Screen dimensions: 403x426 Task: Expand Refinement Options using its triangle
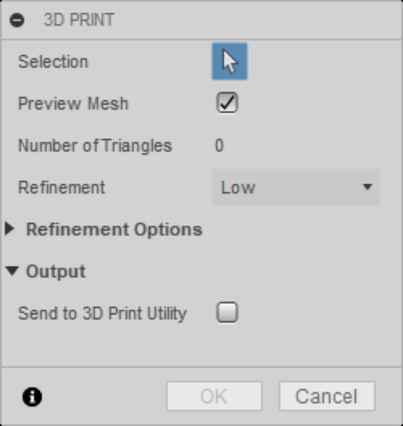point(10,229)
